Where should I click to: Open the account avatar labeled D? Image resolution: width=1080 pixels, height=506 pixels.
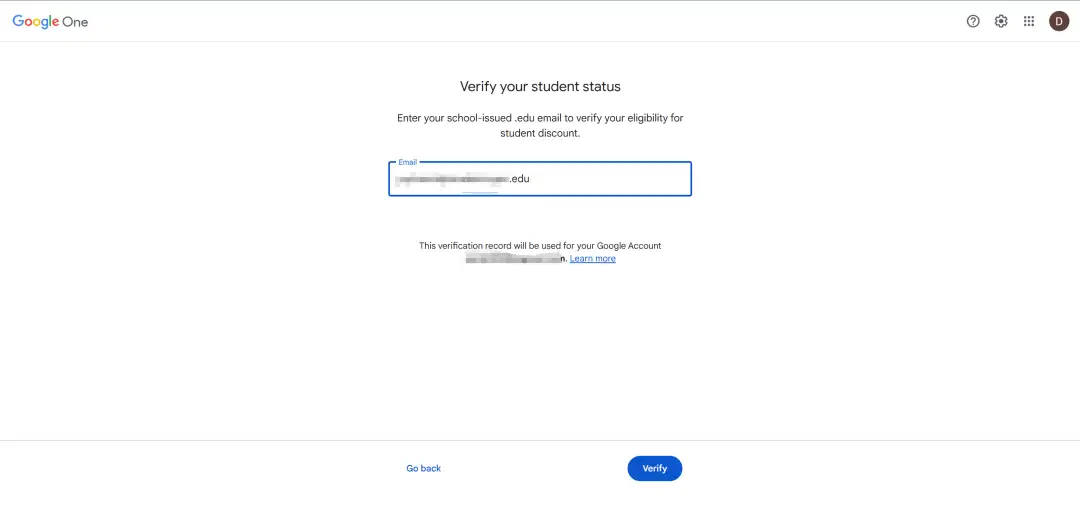point(1059,21)
